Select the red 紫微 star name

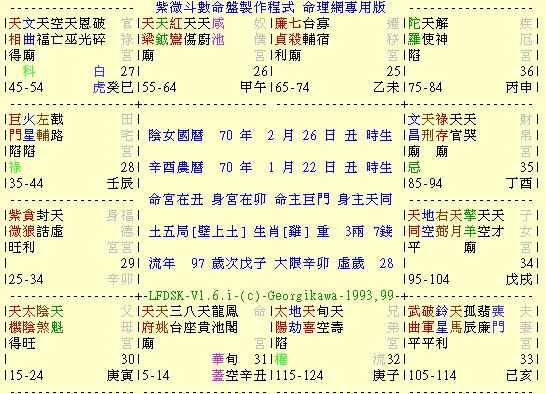[x=15, y=223]
